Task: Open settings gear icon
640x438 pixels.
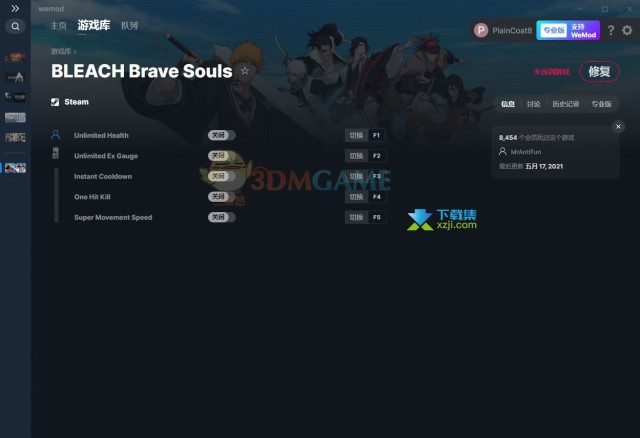Action: 627,30
